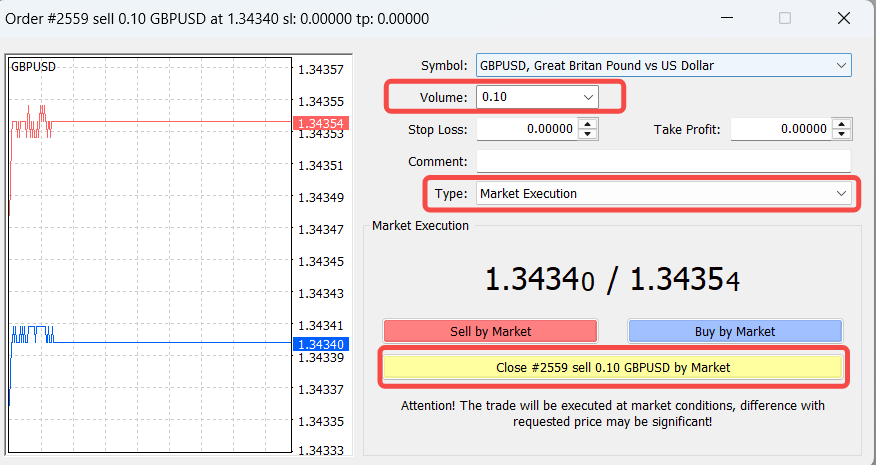Click the blue 1.34340 bid price tag
This screenshot has width=876, height=465.
(x=320, y=344)
